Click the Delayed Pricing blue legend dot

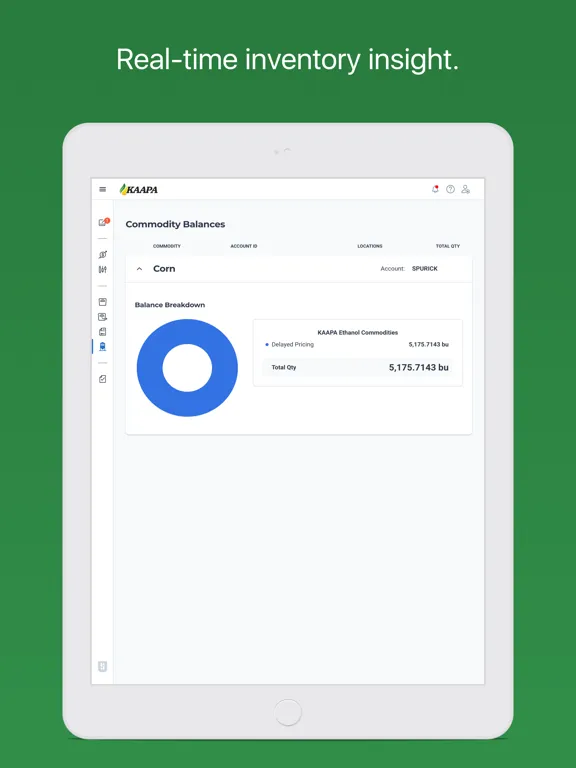coord(267,345)
